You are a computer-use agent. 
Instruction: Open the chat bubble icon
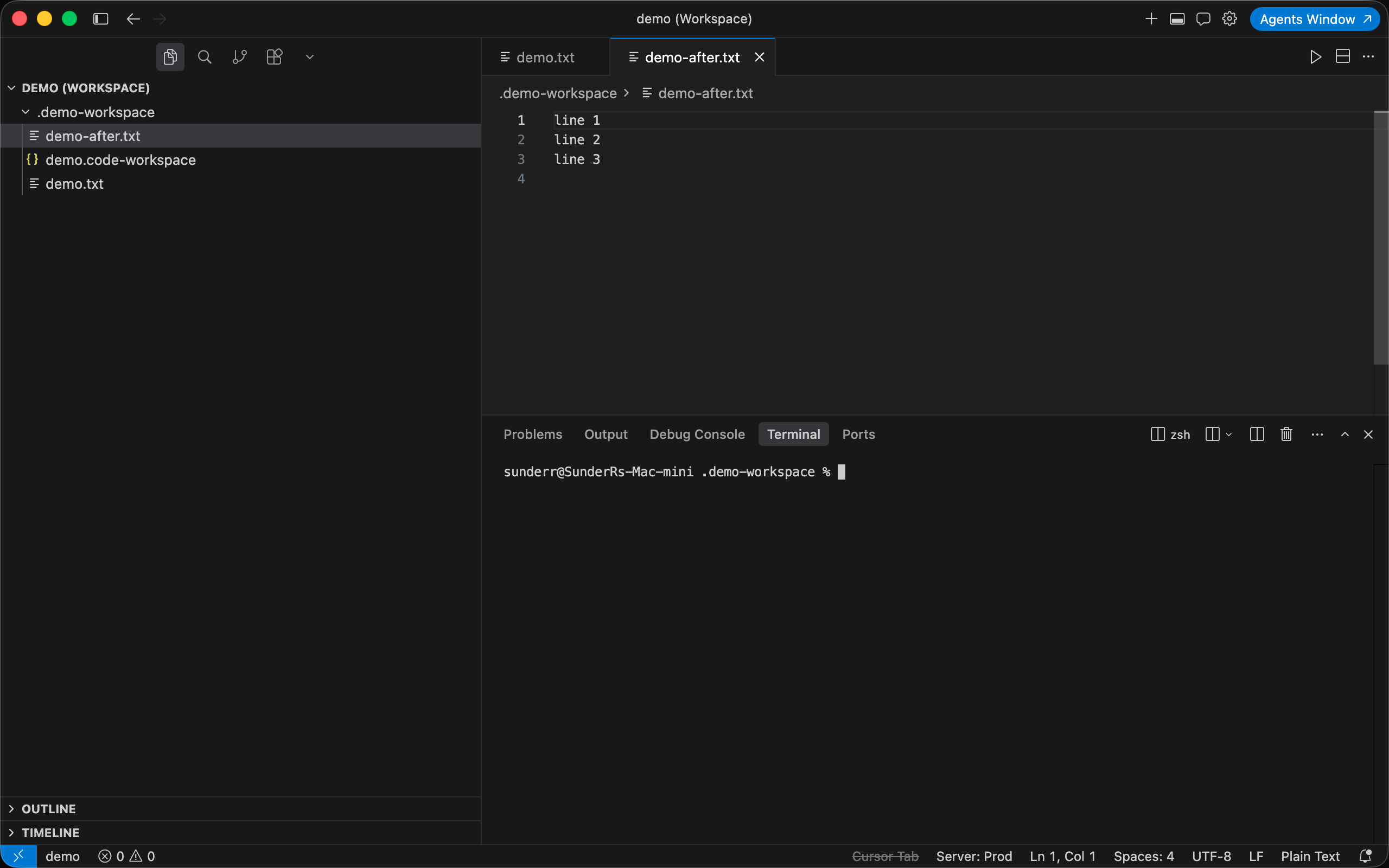pyautogui.click(x=1203, y=19)
